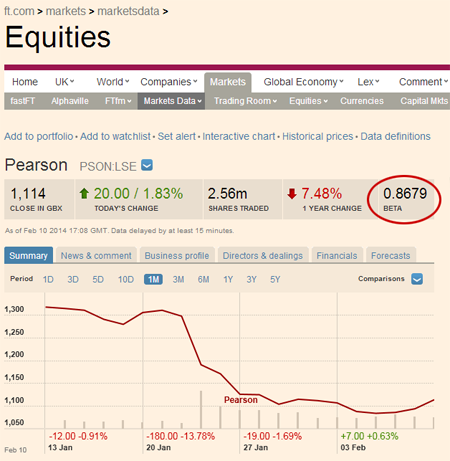Click the ft.com breadcrumb link
The image size is (450, 461).
tap(19, 11)
